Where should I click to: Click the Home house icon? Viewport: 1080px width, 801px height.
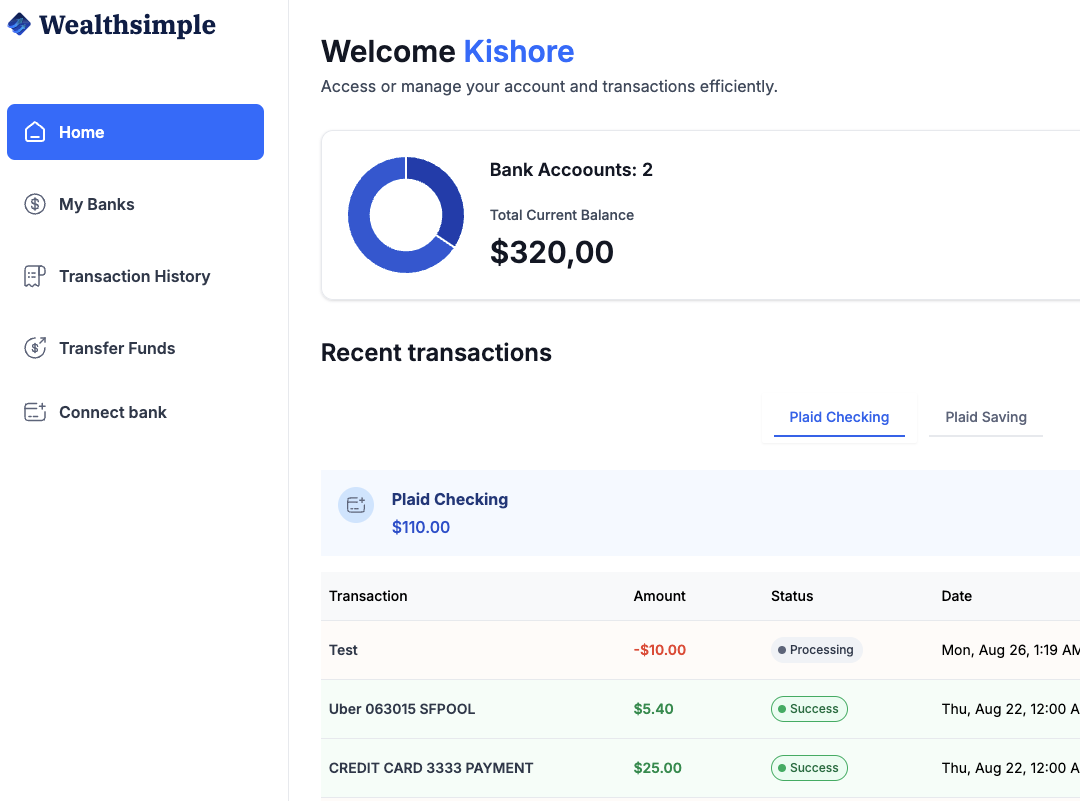(35, 132)
